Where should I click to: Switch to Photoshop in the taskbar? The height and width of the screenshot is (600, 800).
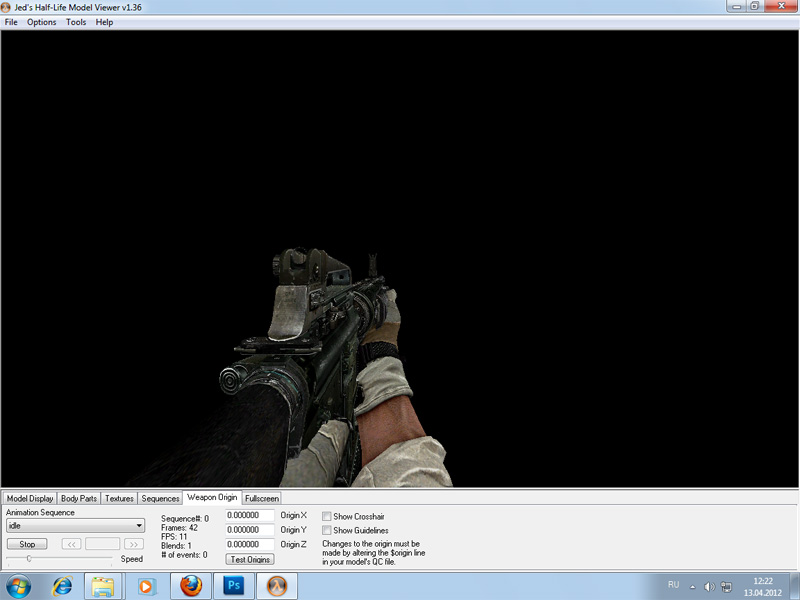235,585
